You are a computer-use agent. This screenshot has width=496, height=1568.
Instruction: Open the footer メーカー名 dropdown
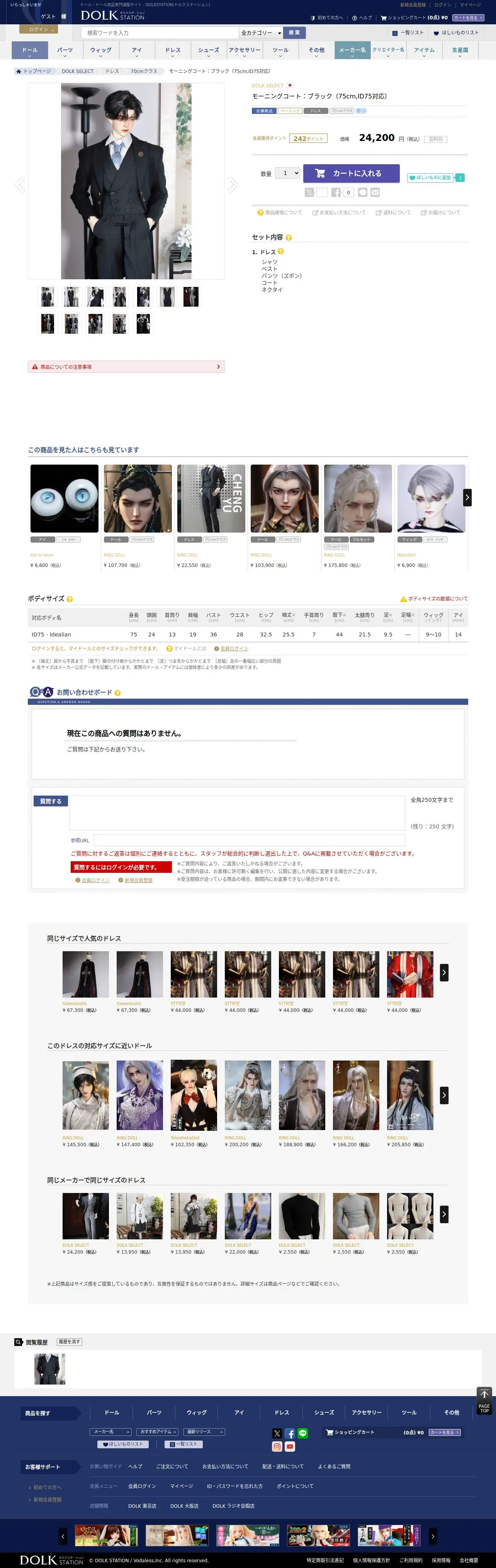coord(110,1432)
